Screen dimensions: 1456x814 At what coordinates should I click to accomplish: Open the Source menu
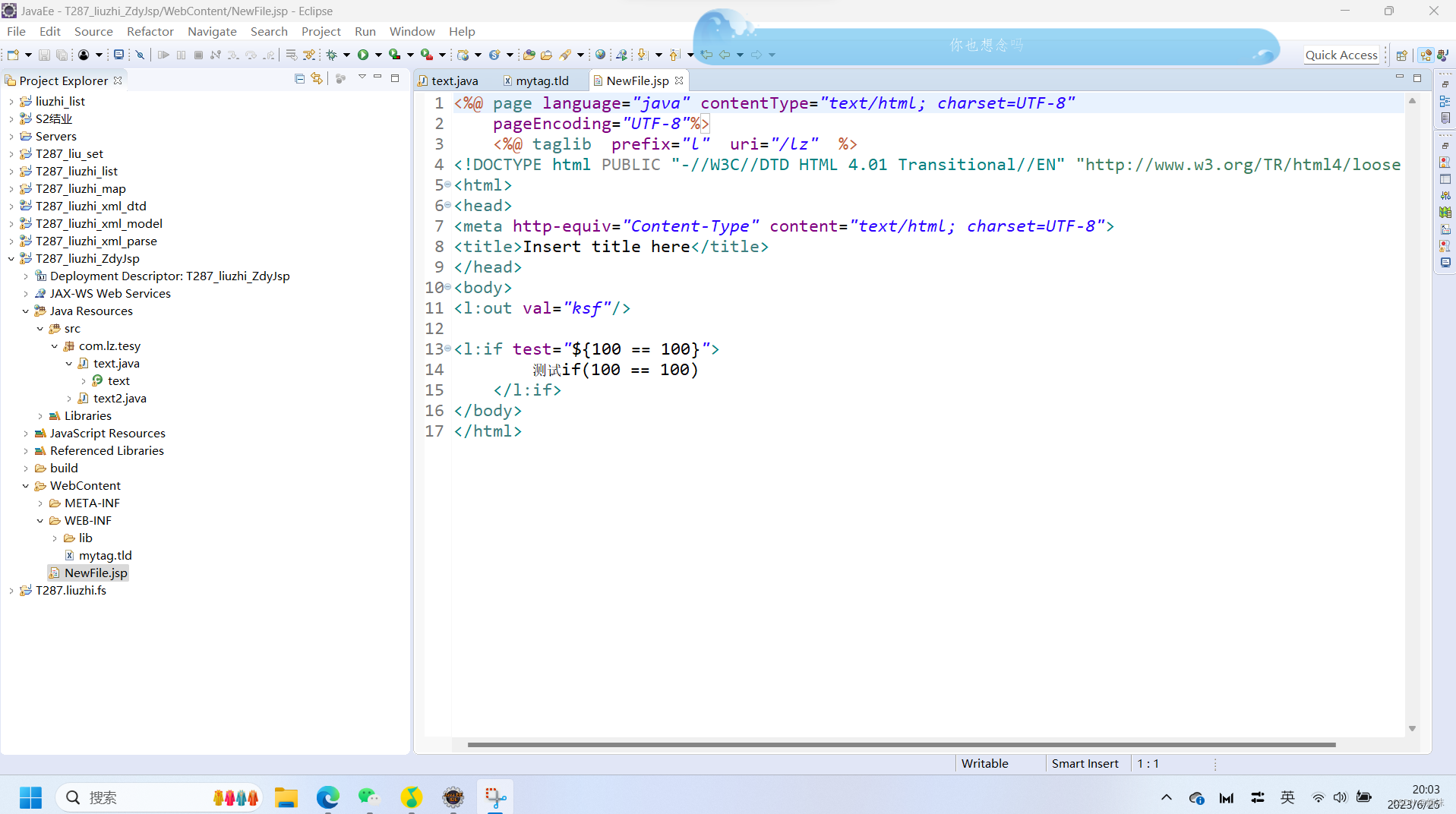tap(93, 31)
